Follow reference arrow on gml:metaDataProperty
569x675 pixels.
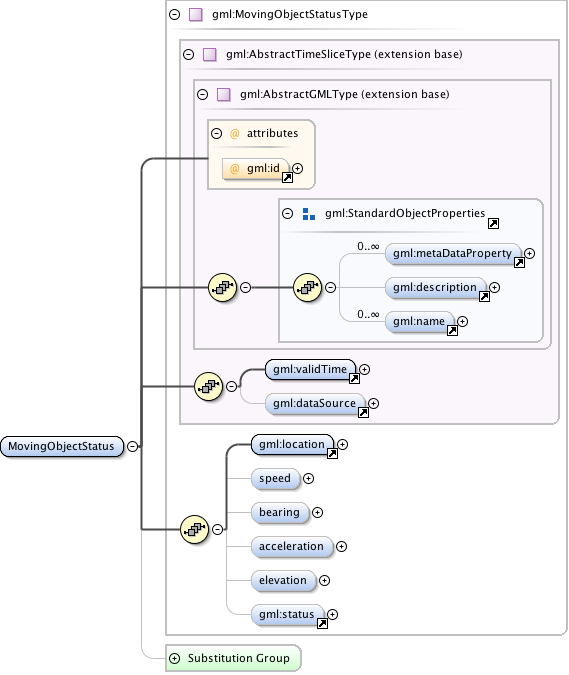tap(520, 263)
